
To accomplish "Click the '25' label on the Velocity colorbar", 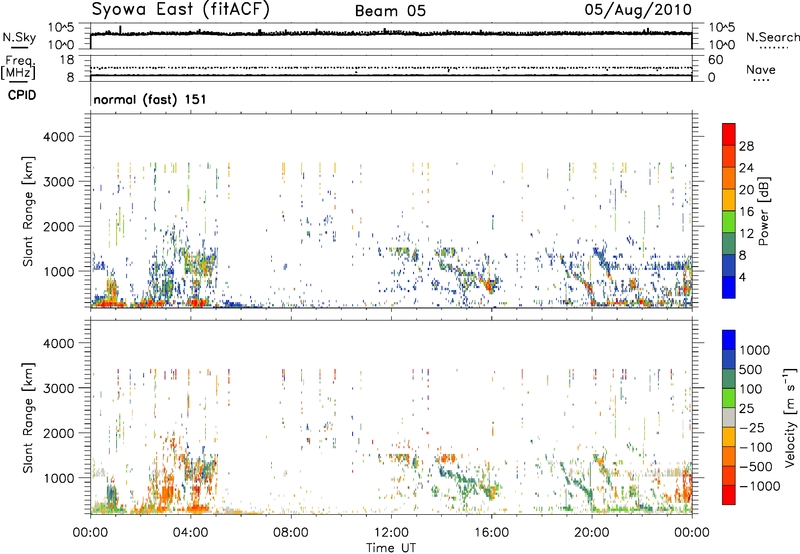I will [x=747, y=409].
